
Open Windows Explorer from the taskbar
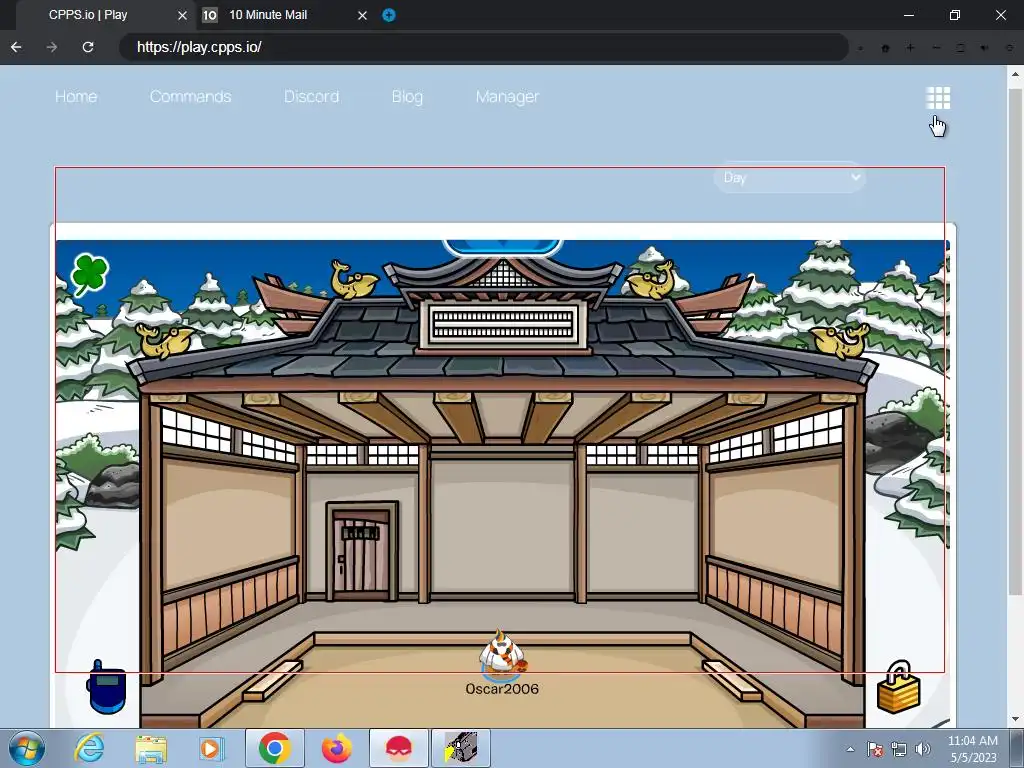point(151,748)
